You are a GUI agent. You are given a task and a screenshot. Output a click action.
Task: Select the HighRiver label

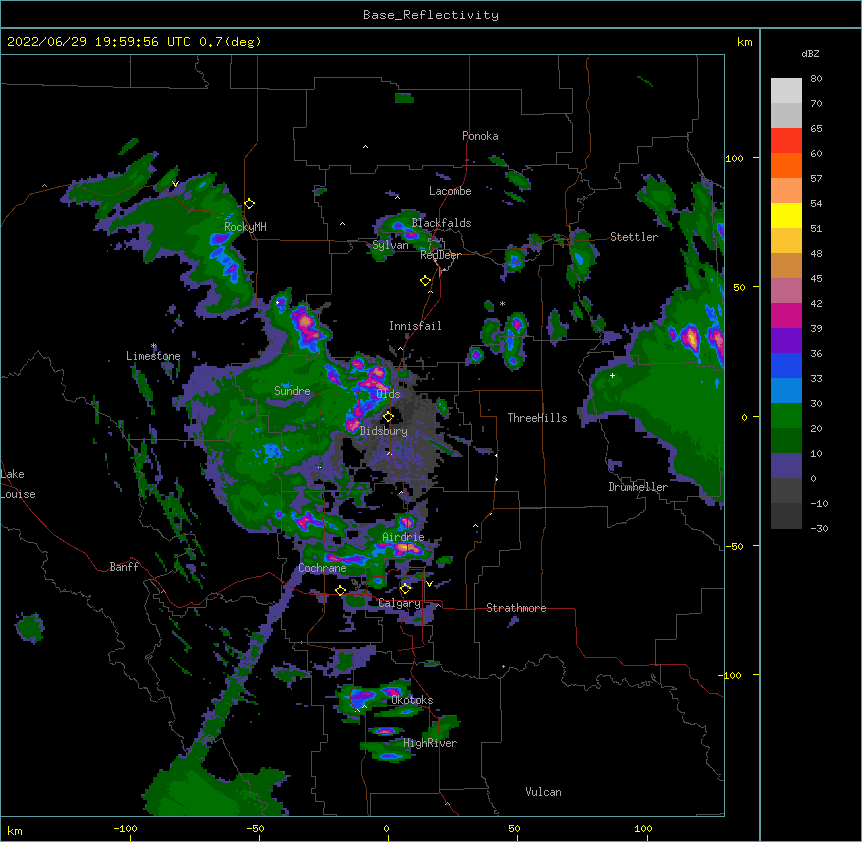[x=430, y=743]
